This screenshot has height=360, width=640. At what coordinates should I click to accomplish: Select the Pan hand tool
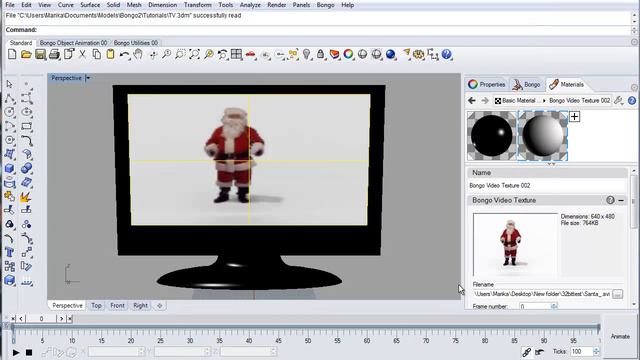pyautogui.click(x=138, y=54)
